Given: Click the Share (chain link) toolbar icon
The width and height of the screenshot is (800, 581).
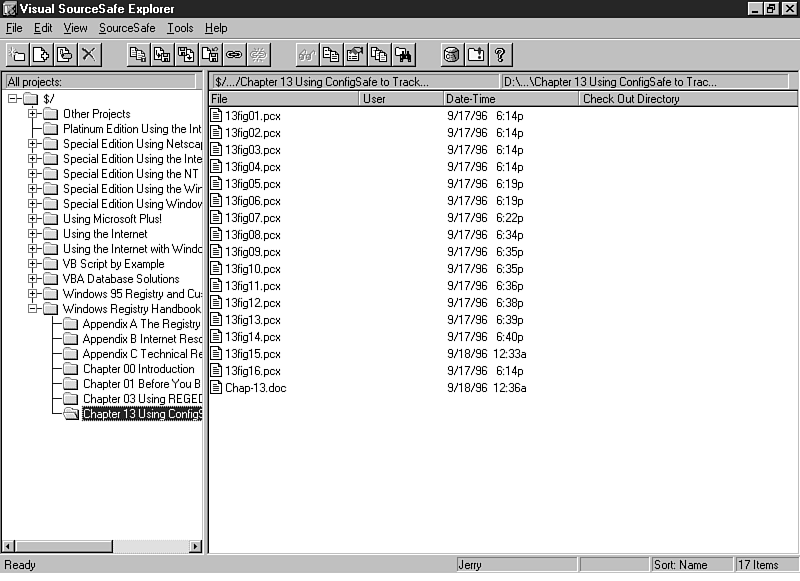Looking at the screenshot, I should (x=234, y=55).
